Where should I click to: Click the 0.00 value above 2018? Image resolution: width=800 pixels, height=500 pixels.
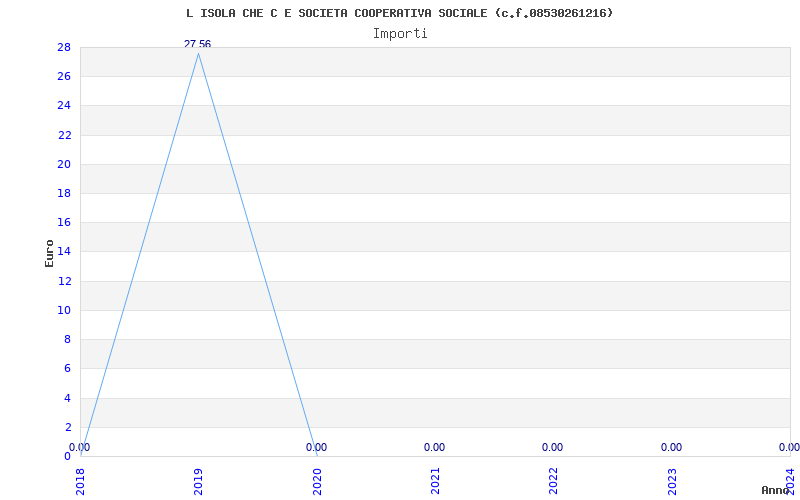(80, 447)
